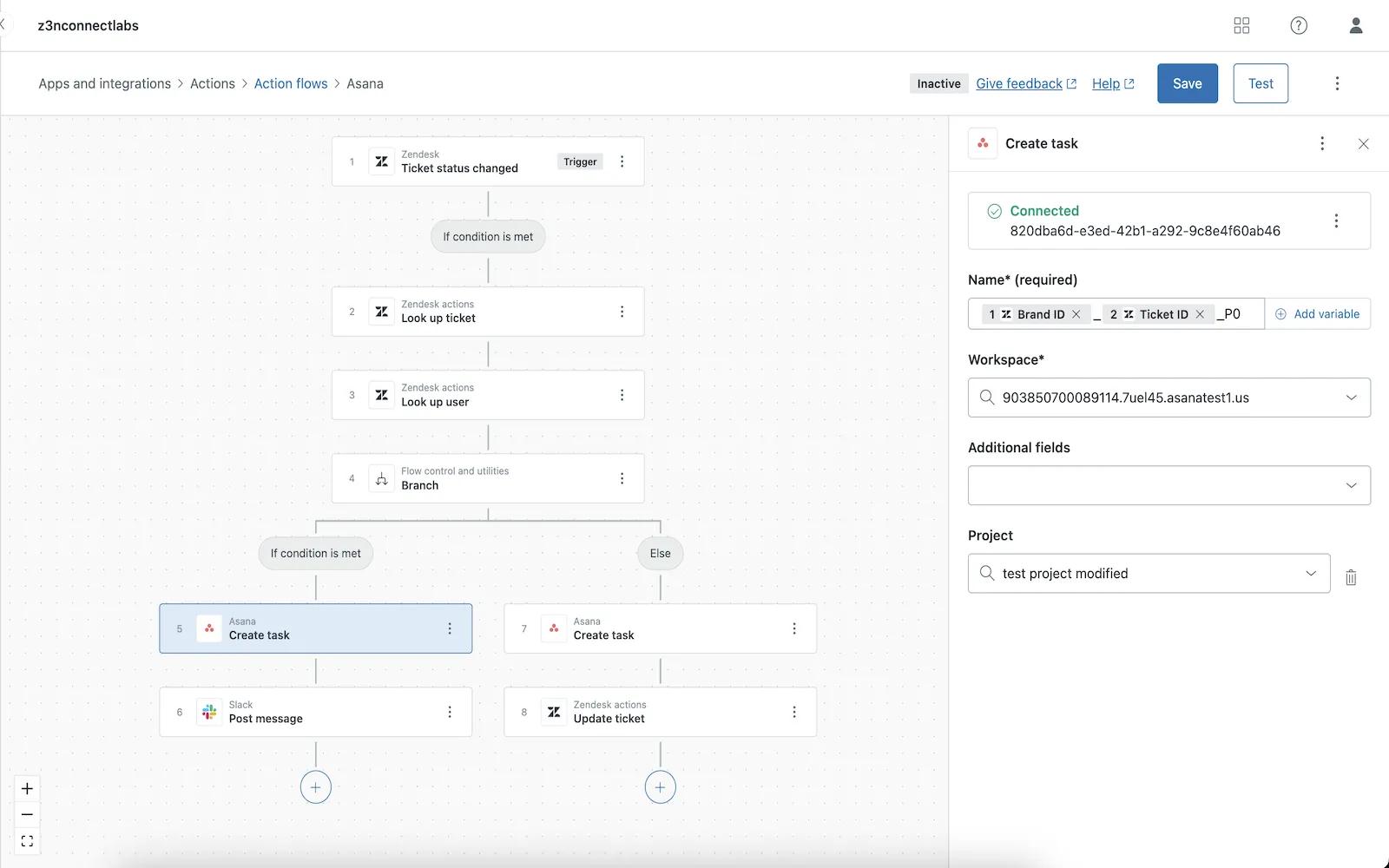Expand the Project dropdown
The width and height of the screenshot is (1389, 868).
tap(1310, 574)
